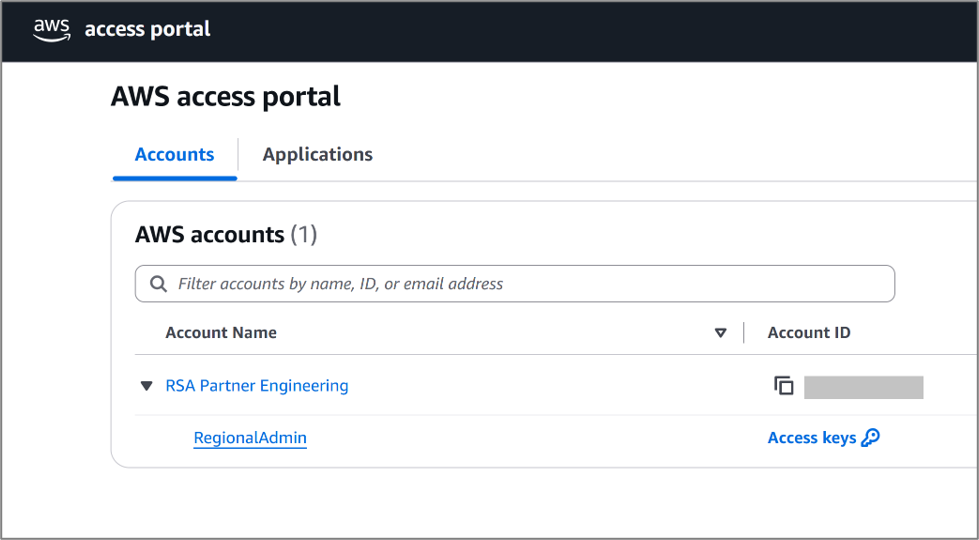Copy the RSA Partner Engineering account ID
979x540 pixels.
click(784, 386)
